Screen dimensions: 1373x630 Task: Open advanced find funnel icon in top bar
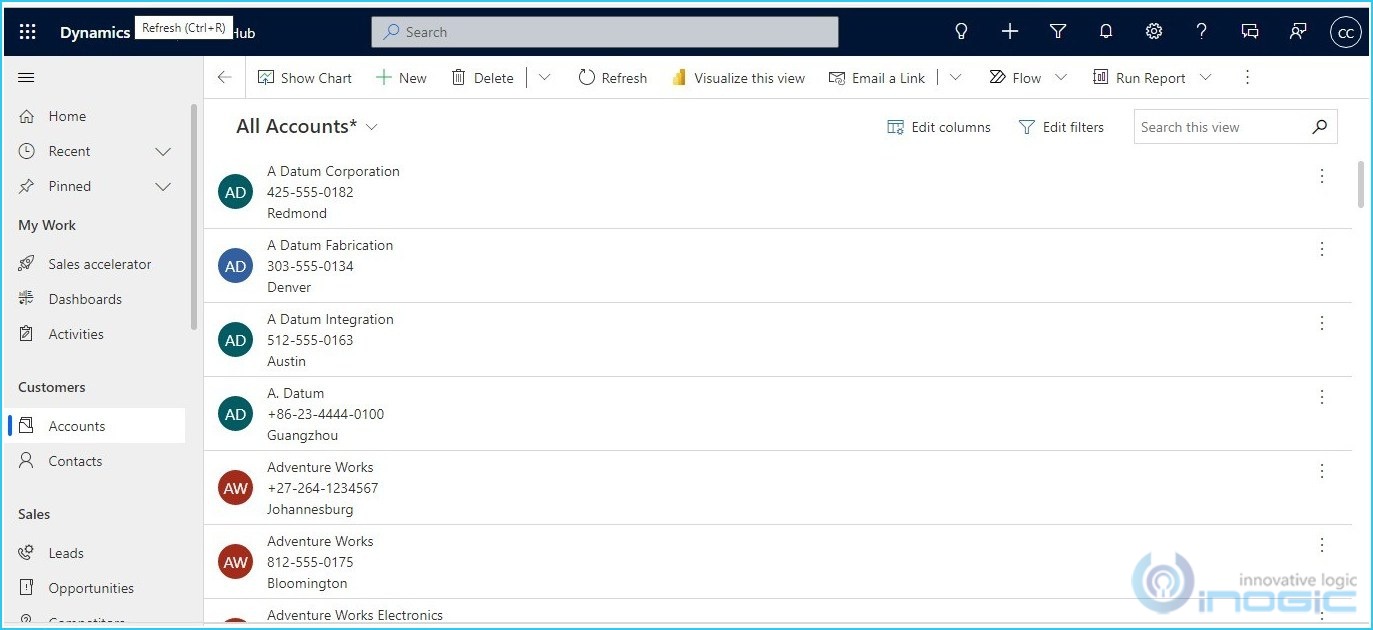tap(1058, 32)
